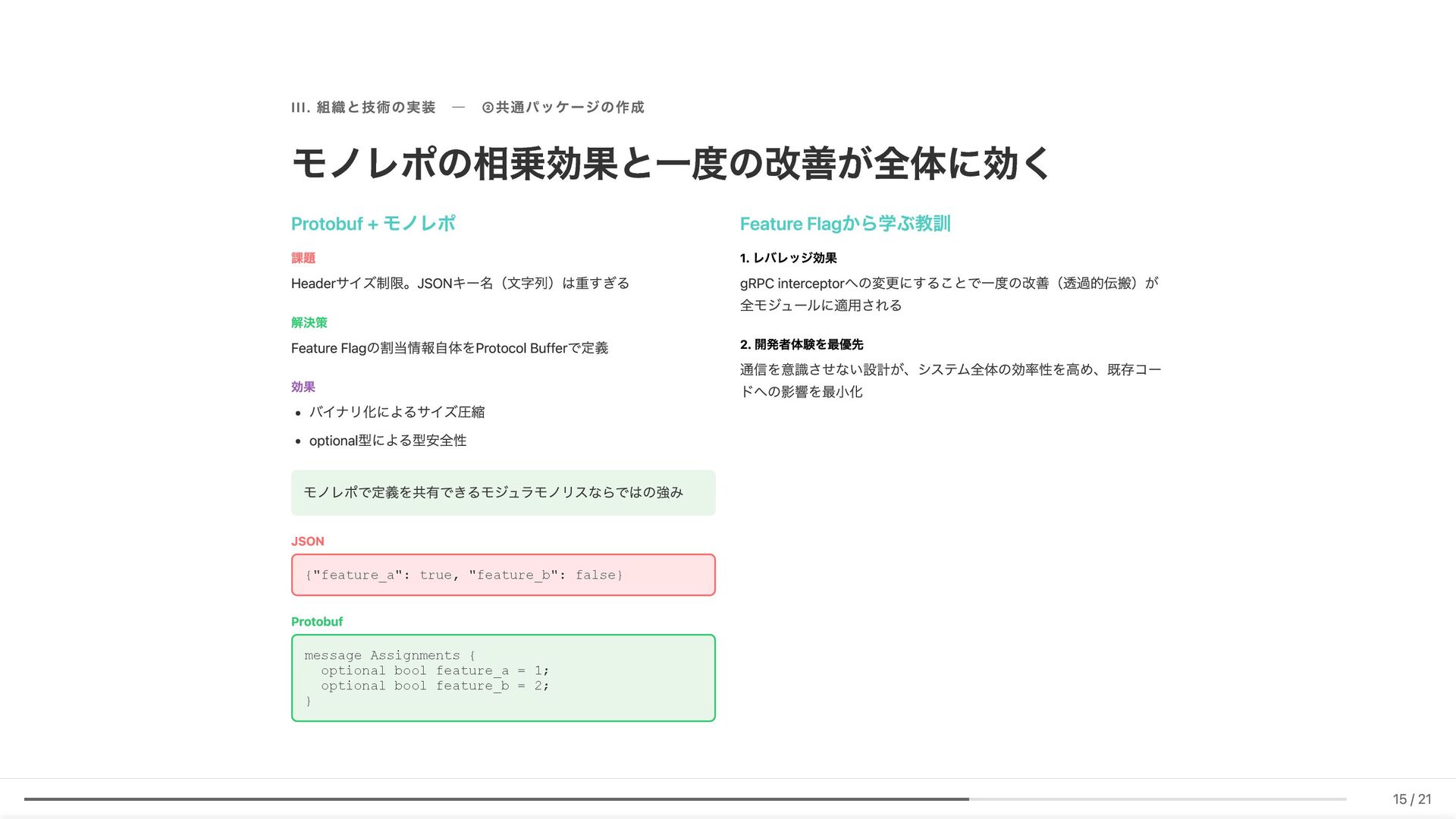Viewport: 1456px width, 819px height.
Task: Click the Protobuf message Assignments code block
Action: (503, 678)
